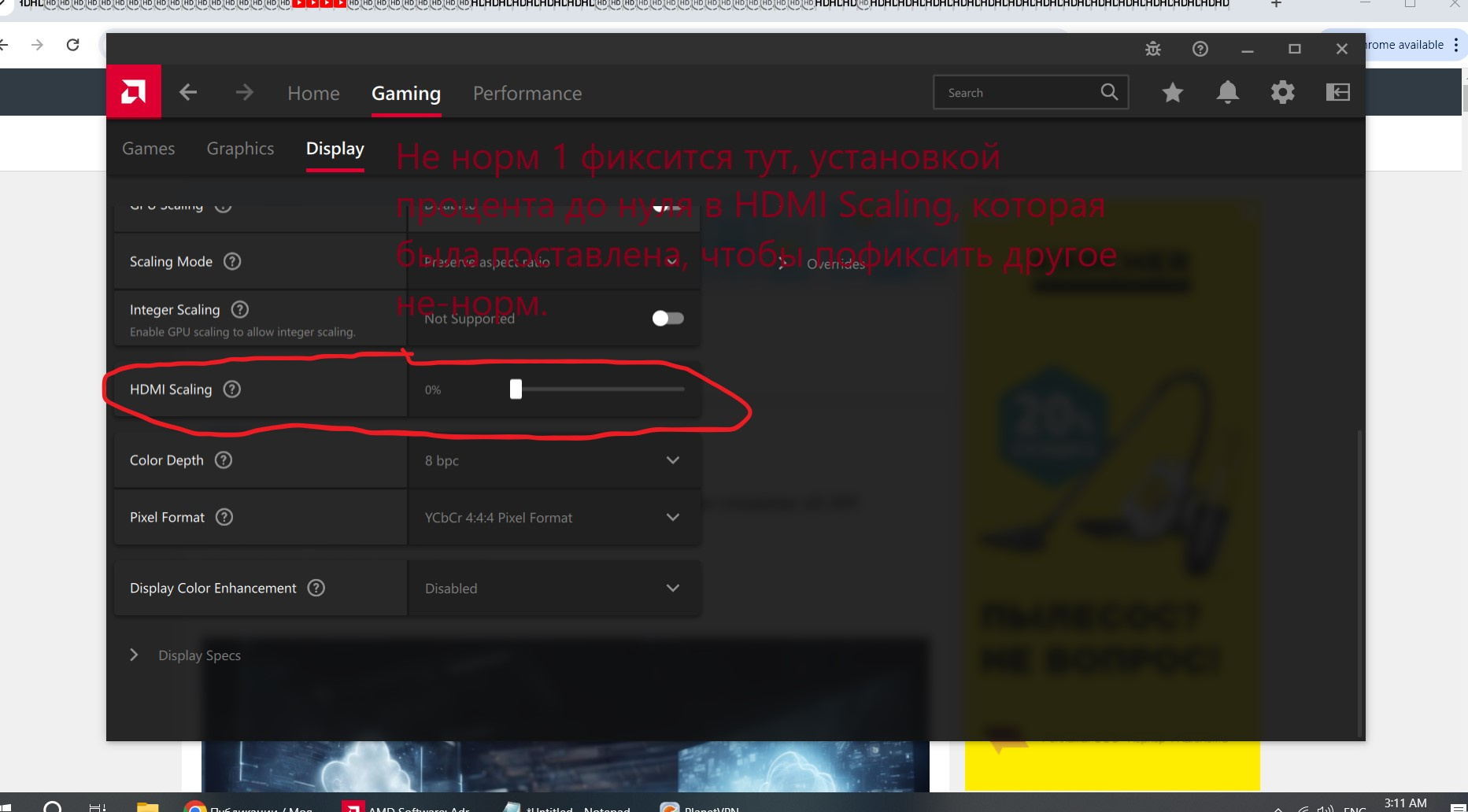Select the Display sub-tab
The image size is (1468, 812).
335,149
